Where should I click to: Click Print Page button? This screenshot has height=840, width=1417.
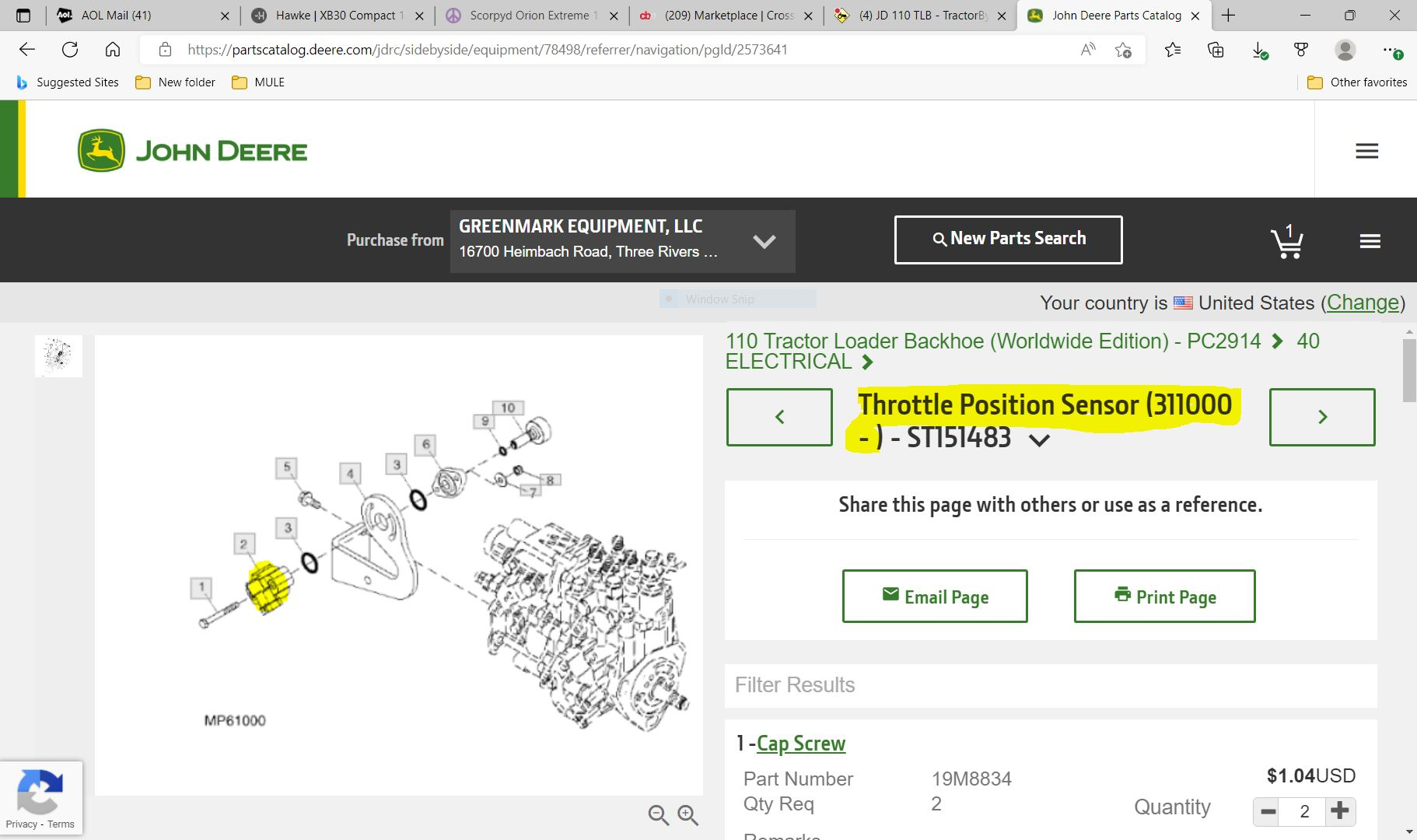[x=1164, y=597]
